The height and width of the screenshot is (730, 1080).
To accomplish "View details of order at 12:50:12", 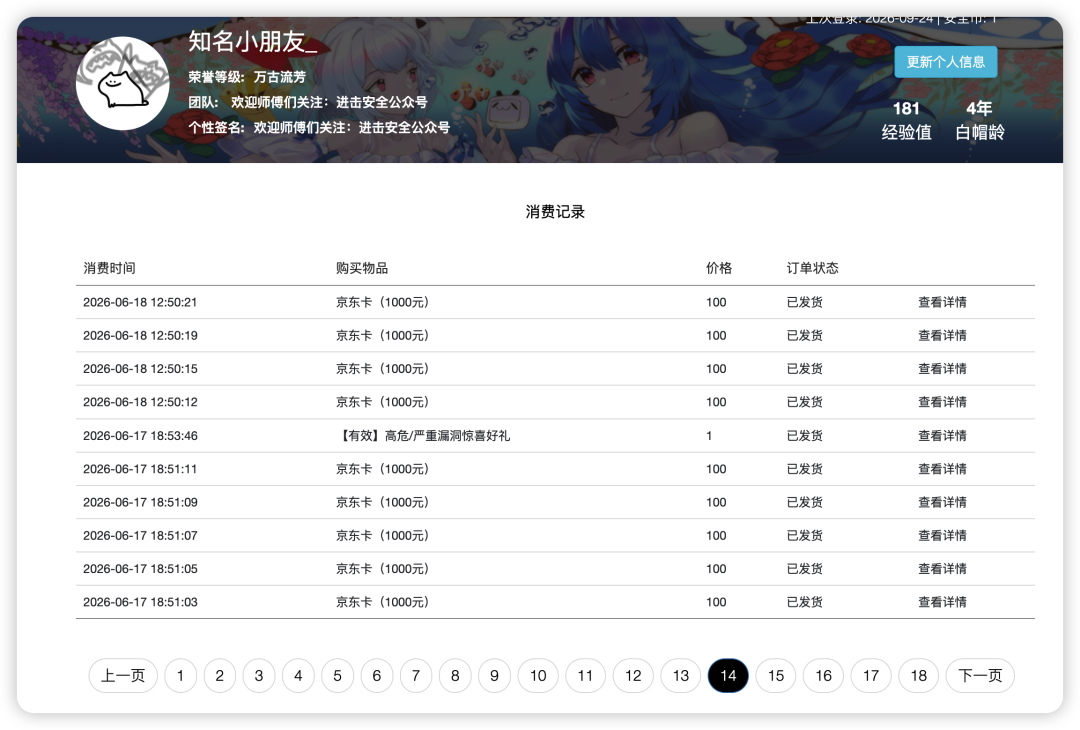I will tap(942, 402).
